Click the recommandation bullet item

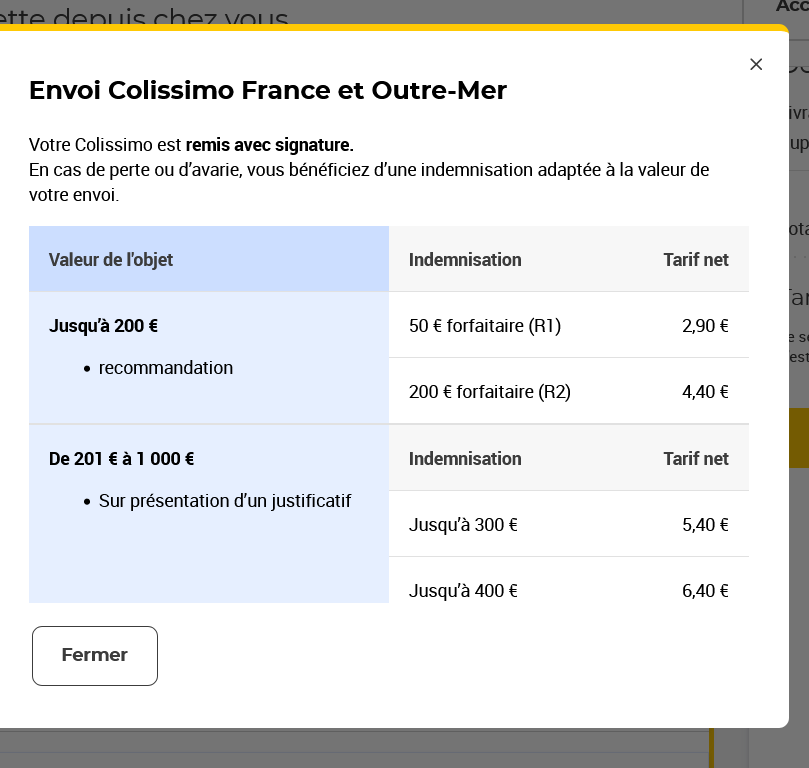[x=165, y=368]
